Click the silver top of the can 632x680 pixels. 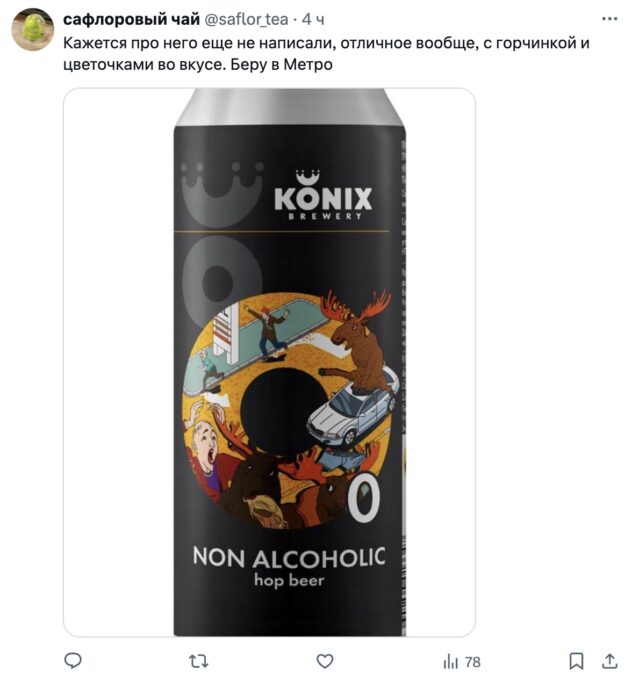(289, 108)
